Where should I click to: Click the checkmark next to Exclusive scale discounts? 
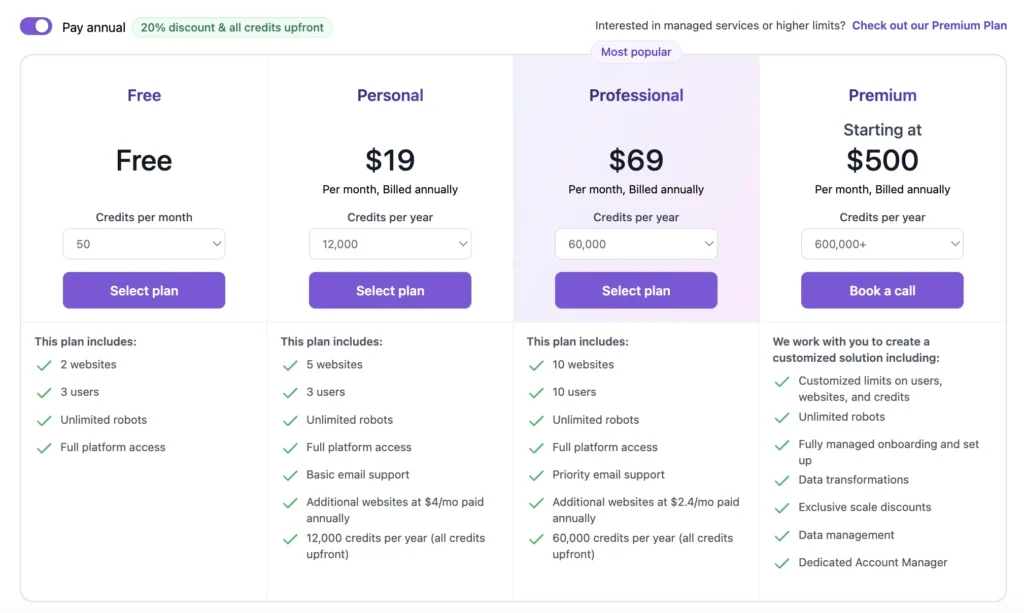click(x=782, y=508)
